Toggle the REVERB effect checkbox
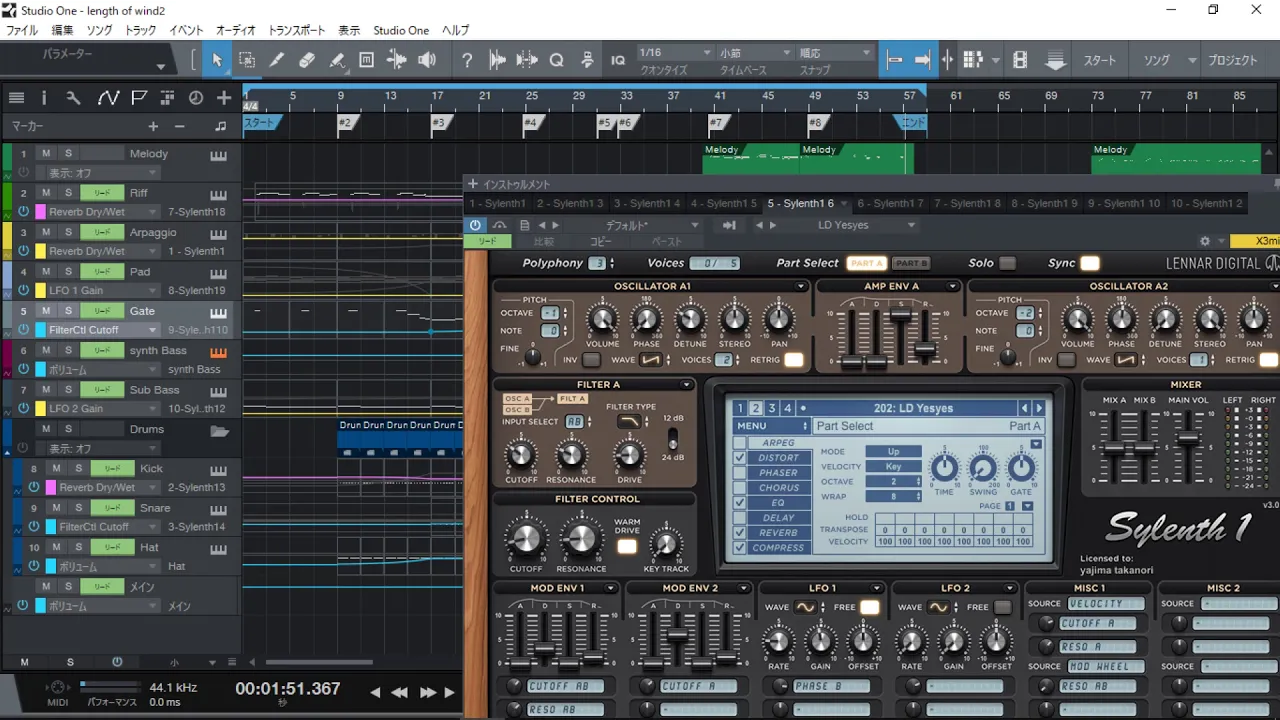This screenshot has height=720, width=1280. 740,533
